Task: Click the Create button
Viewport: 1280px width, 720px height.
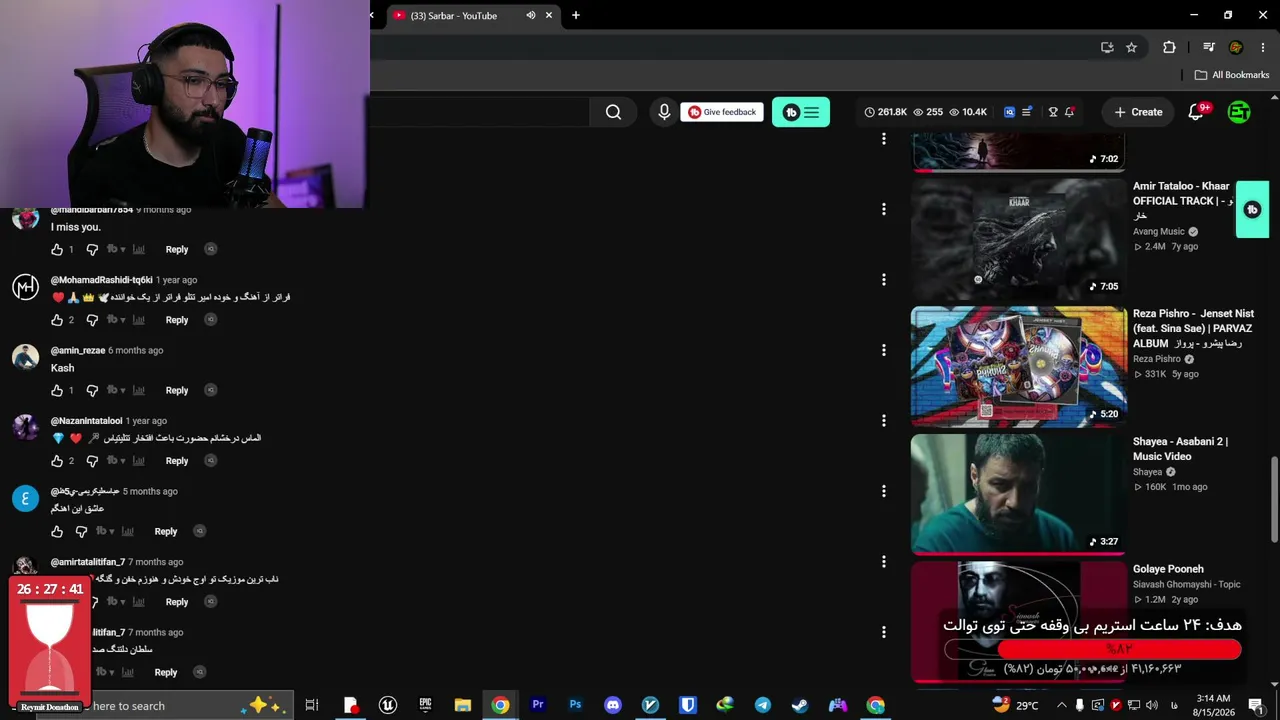Action: point(1138,112)
